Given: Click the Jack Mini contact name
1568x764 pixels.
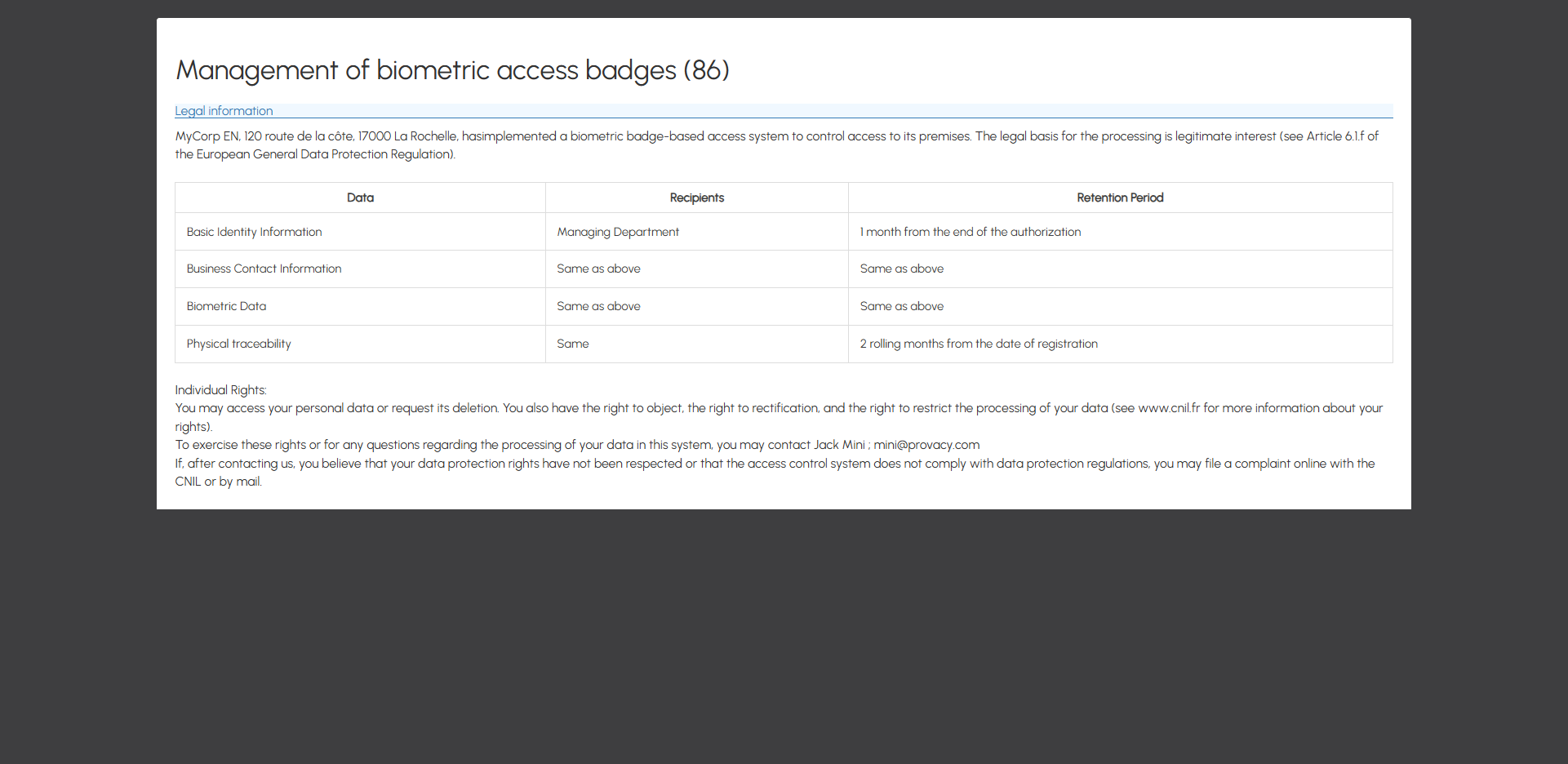Looking at the screenshot, I should (839, 445).
